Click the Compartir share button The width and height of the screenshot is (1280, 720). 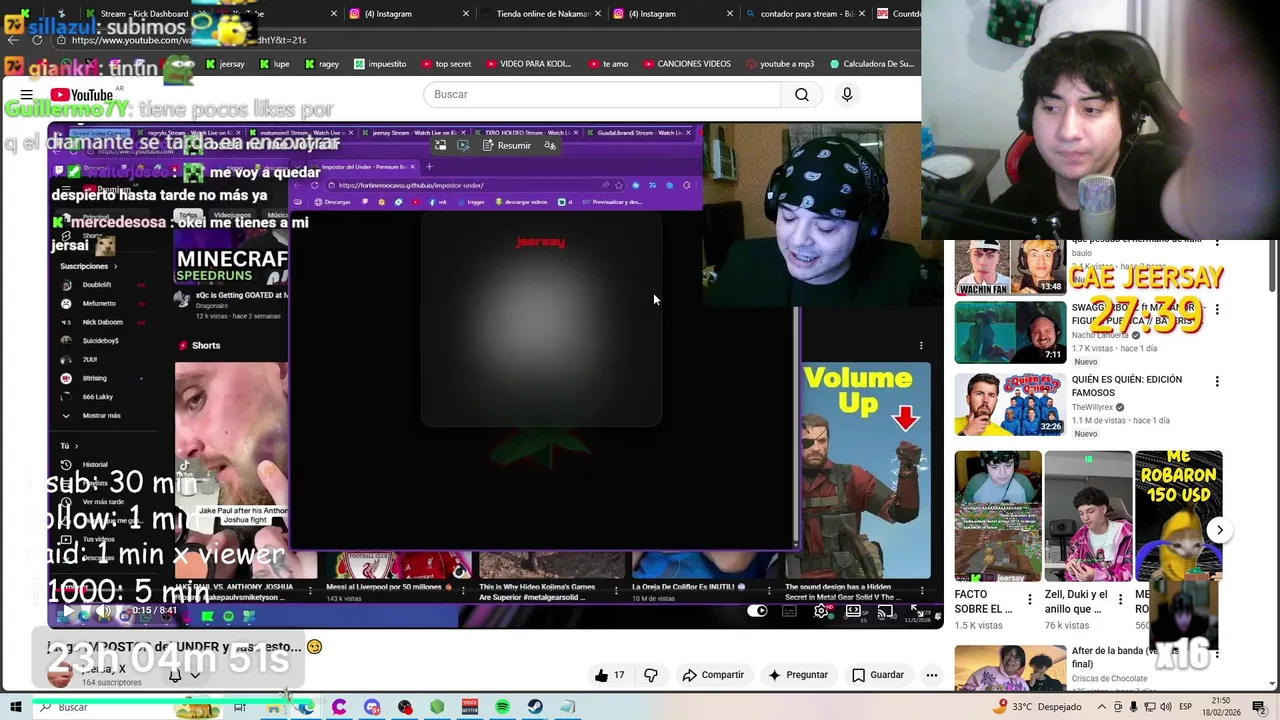coord(713,675)
